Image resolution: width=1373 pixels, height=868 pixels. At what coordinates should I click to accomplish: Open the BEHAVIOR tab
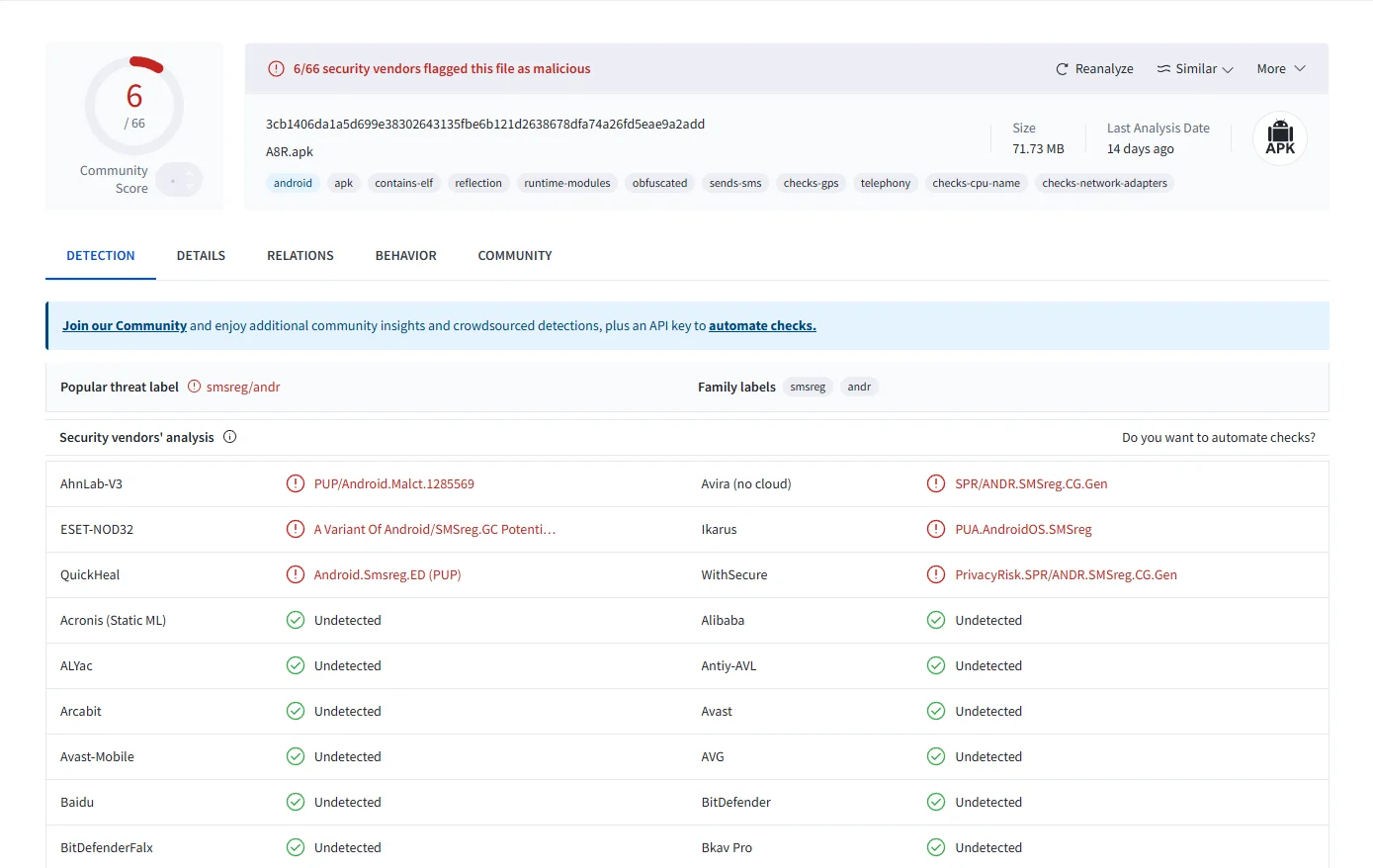405,256
